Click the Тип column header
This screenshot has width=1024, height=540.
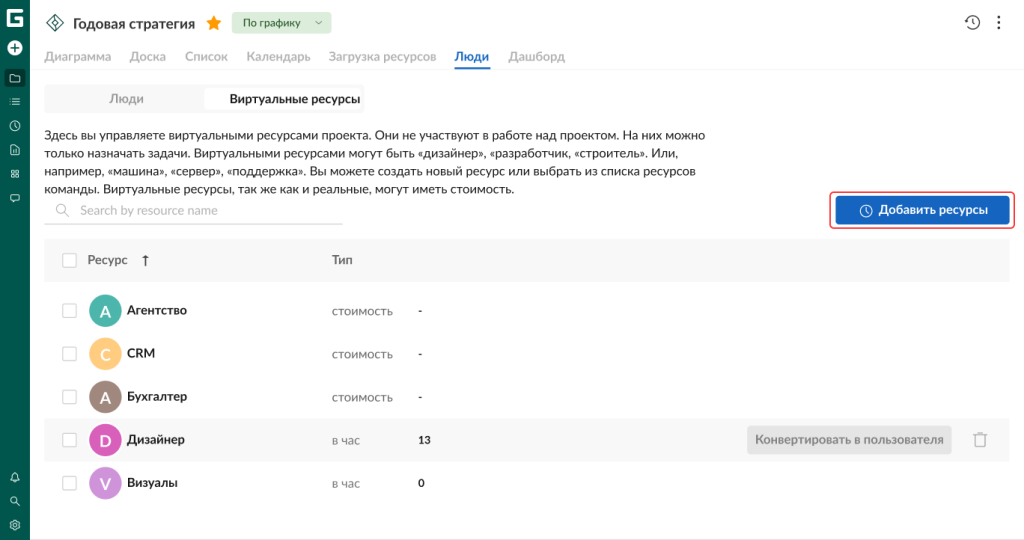coord(342,260)
